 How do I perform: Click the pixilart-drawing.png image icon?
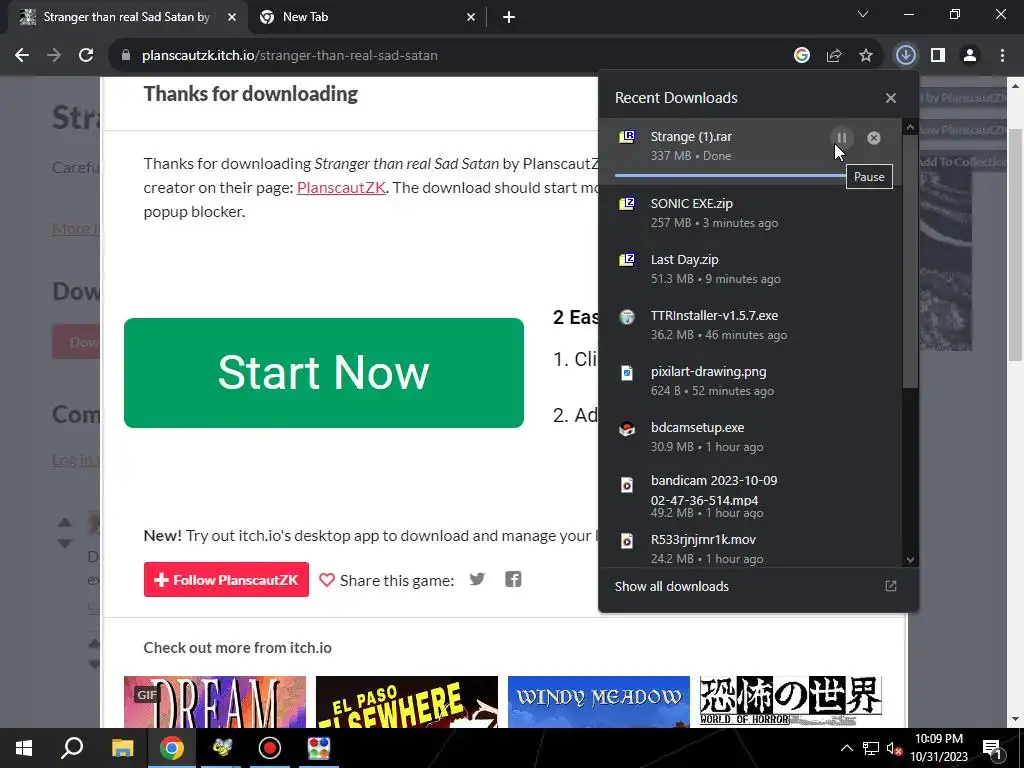click(x=627, y=372)
